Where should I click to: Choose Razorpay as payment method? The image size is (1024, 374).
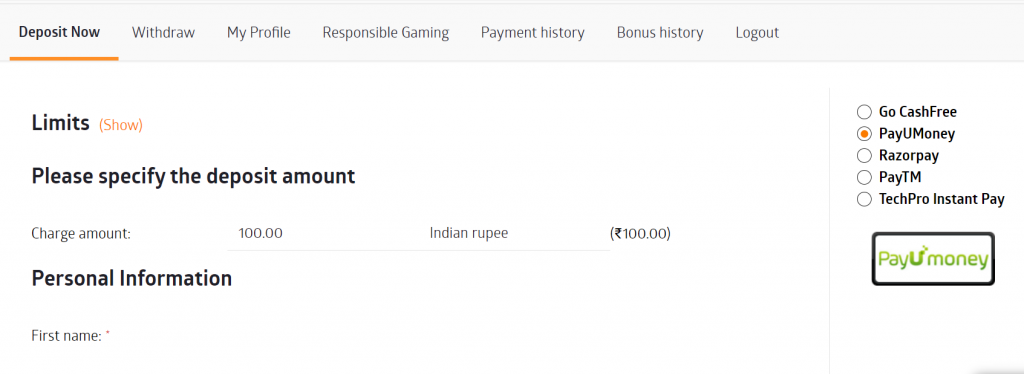coord(864,155)
